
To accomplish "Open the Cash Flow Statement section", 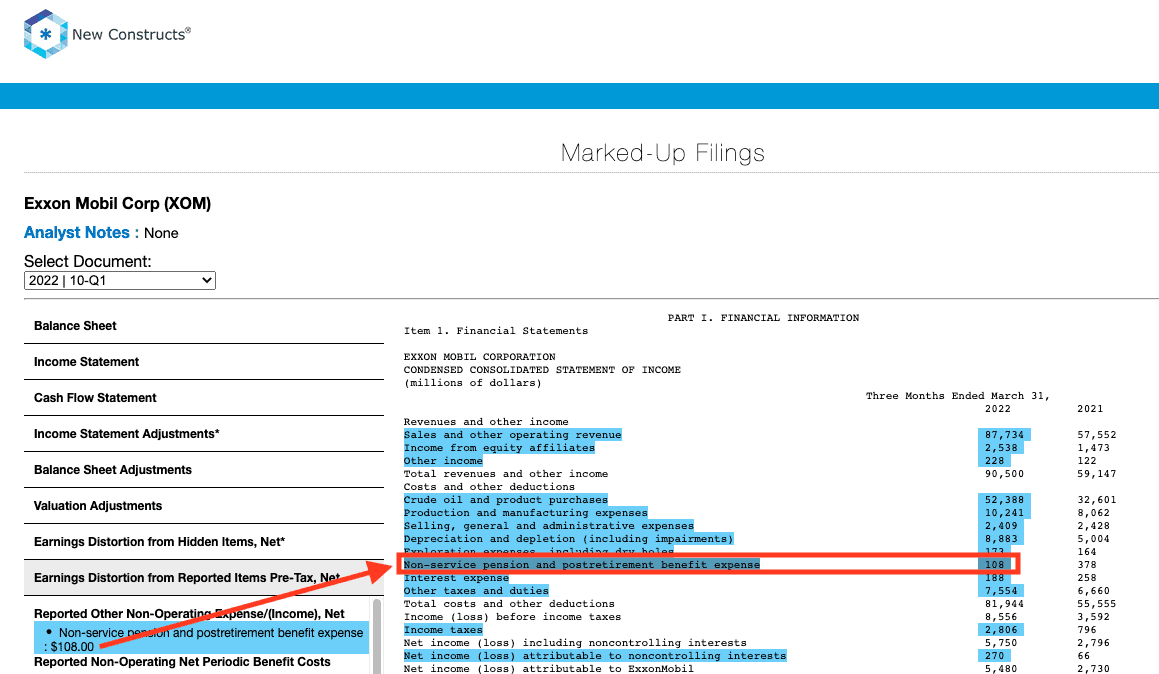I will pos(204,398).
